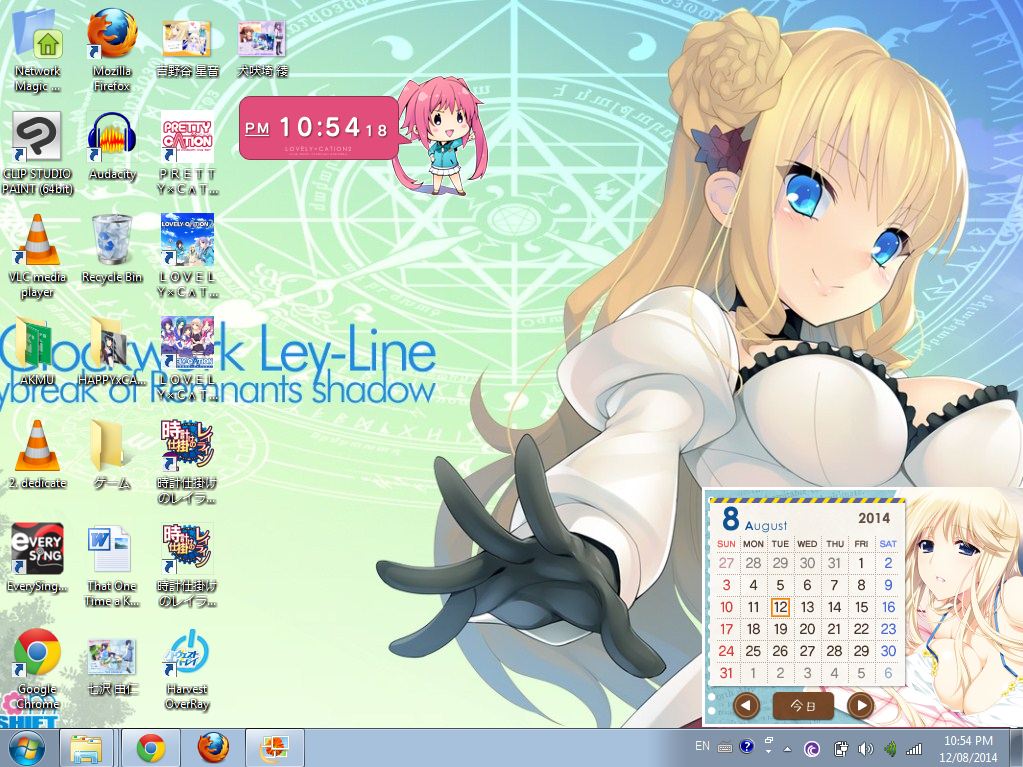The width and height of the screenshot is (1023, 767).
Task: Go to previous month in calendar gadget
Action: tap(746, 705)
